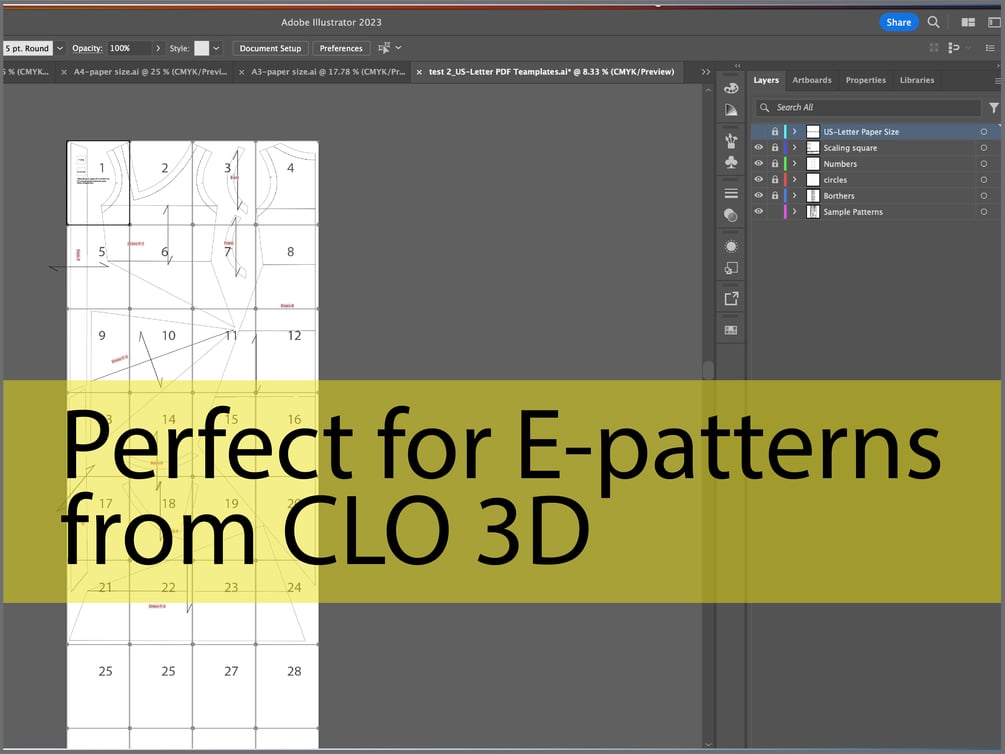This screenshot has width=1005, height=754.
Task: Expand the Sample Patterns layer chevron
Action: [795, 212]
